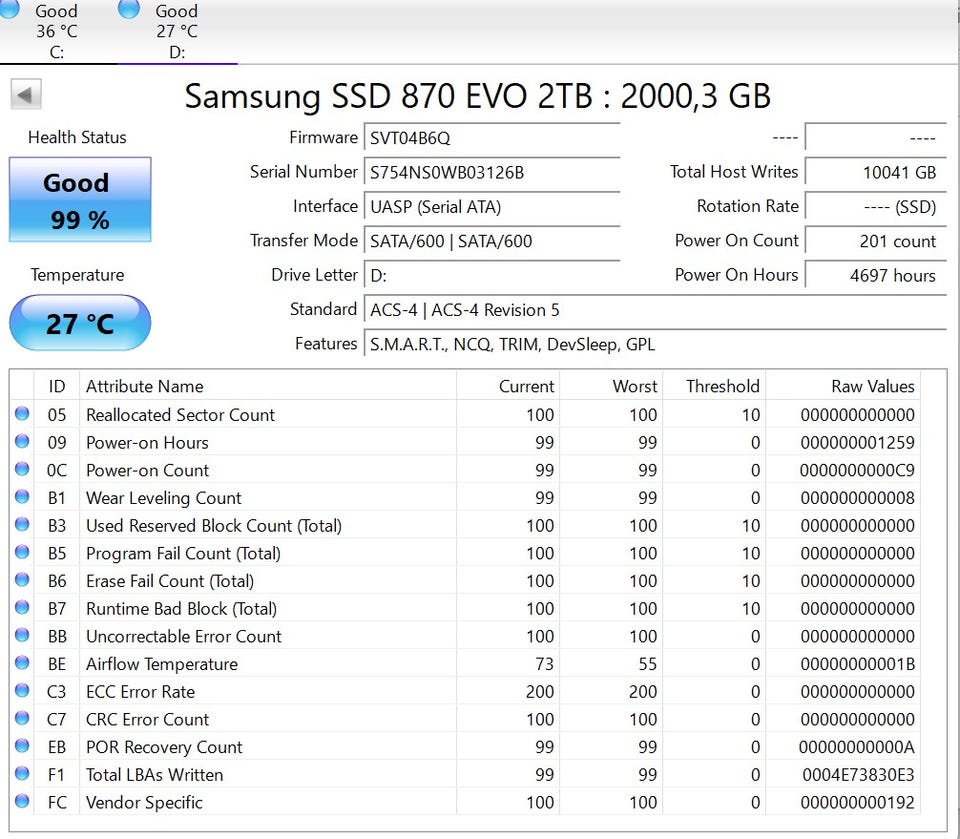960x839 pixels.
Task: Click raw value 0004E73830E3
Action: (858, 775)
